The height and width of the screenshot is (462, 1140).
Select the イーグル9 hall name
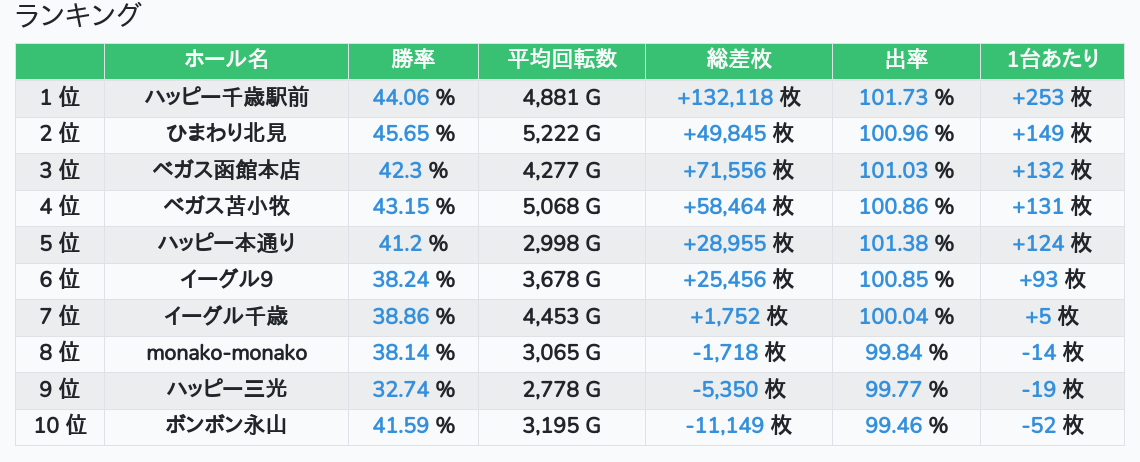tap(226, 279)
